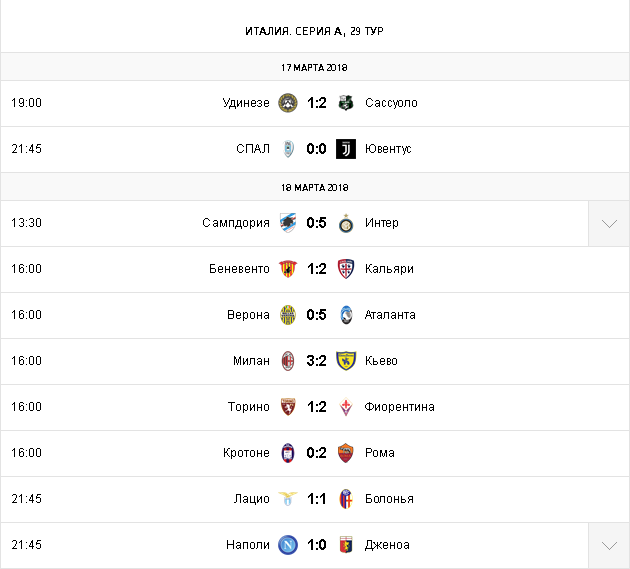Click the Chievo club crest icon
Viewport: 630px width, 569px height.
coord(346,361)
